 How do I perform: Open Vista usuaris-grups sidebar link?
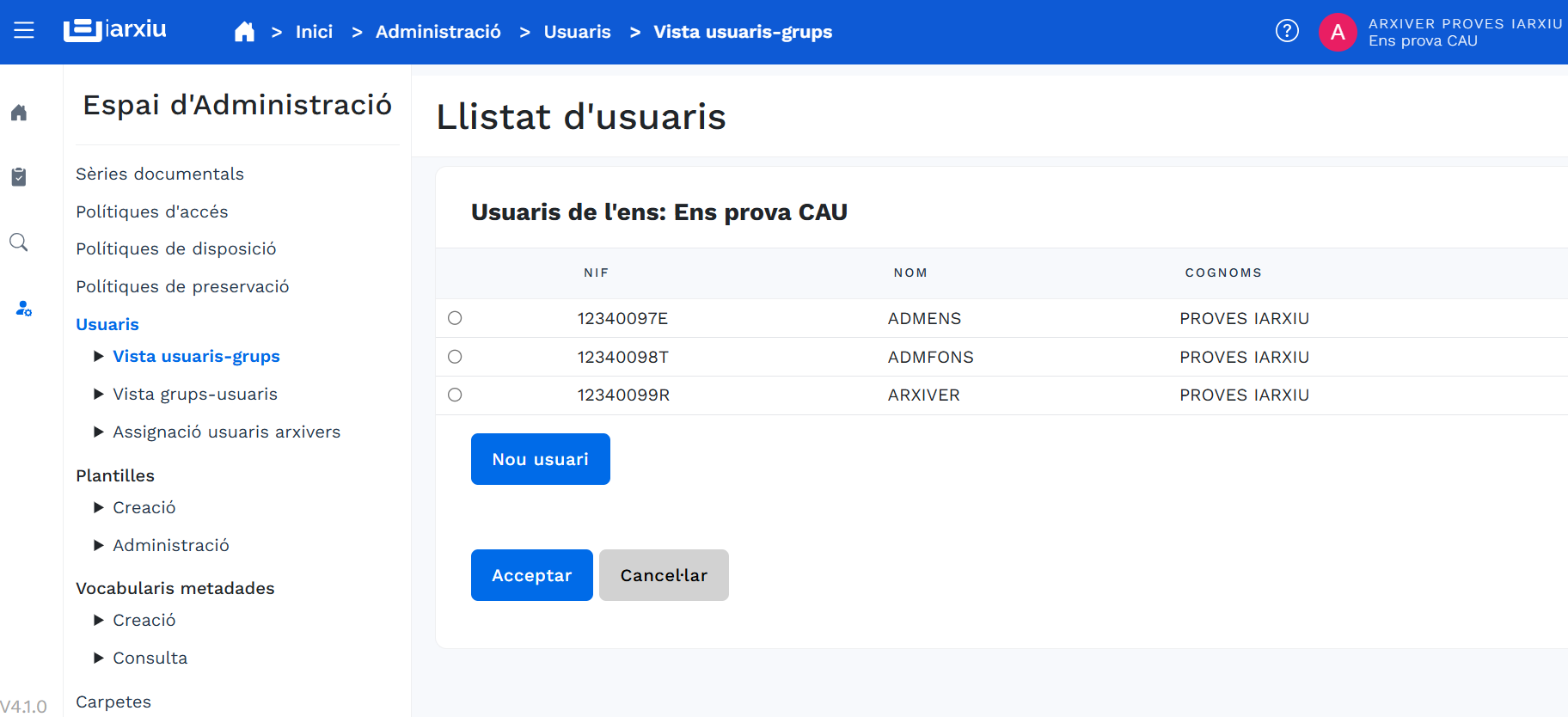[196, 356]
